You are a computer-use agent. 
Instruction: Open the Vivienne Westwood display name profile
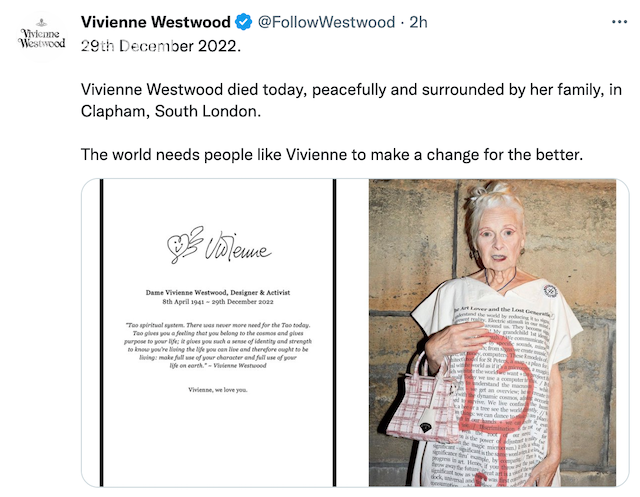(154, 22)
